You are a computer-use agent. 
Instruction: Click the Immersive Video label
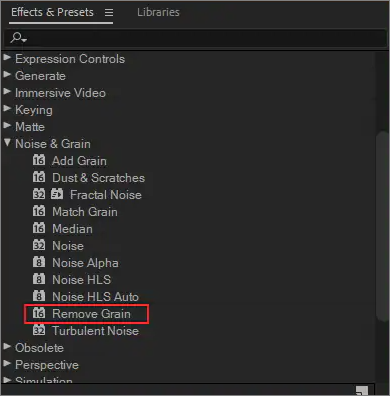point(60,93)
